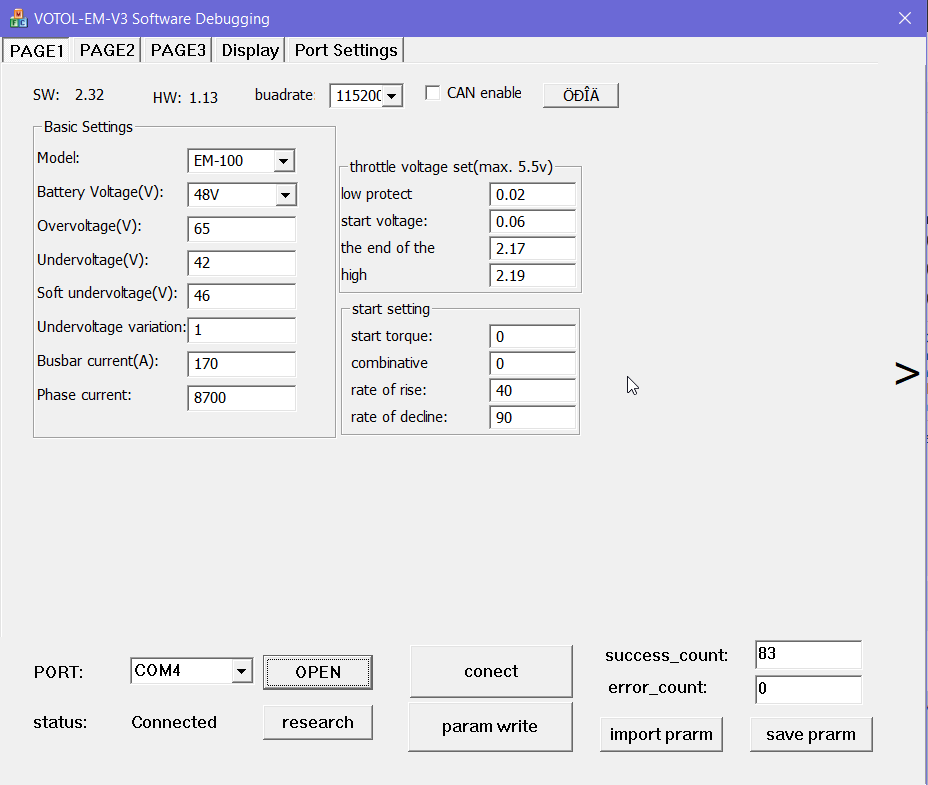Viewport: 928px width, 785px height.
Task: Select the Phase current input field
Action: [x=241, y=398]
